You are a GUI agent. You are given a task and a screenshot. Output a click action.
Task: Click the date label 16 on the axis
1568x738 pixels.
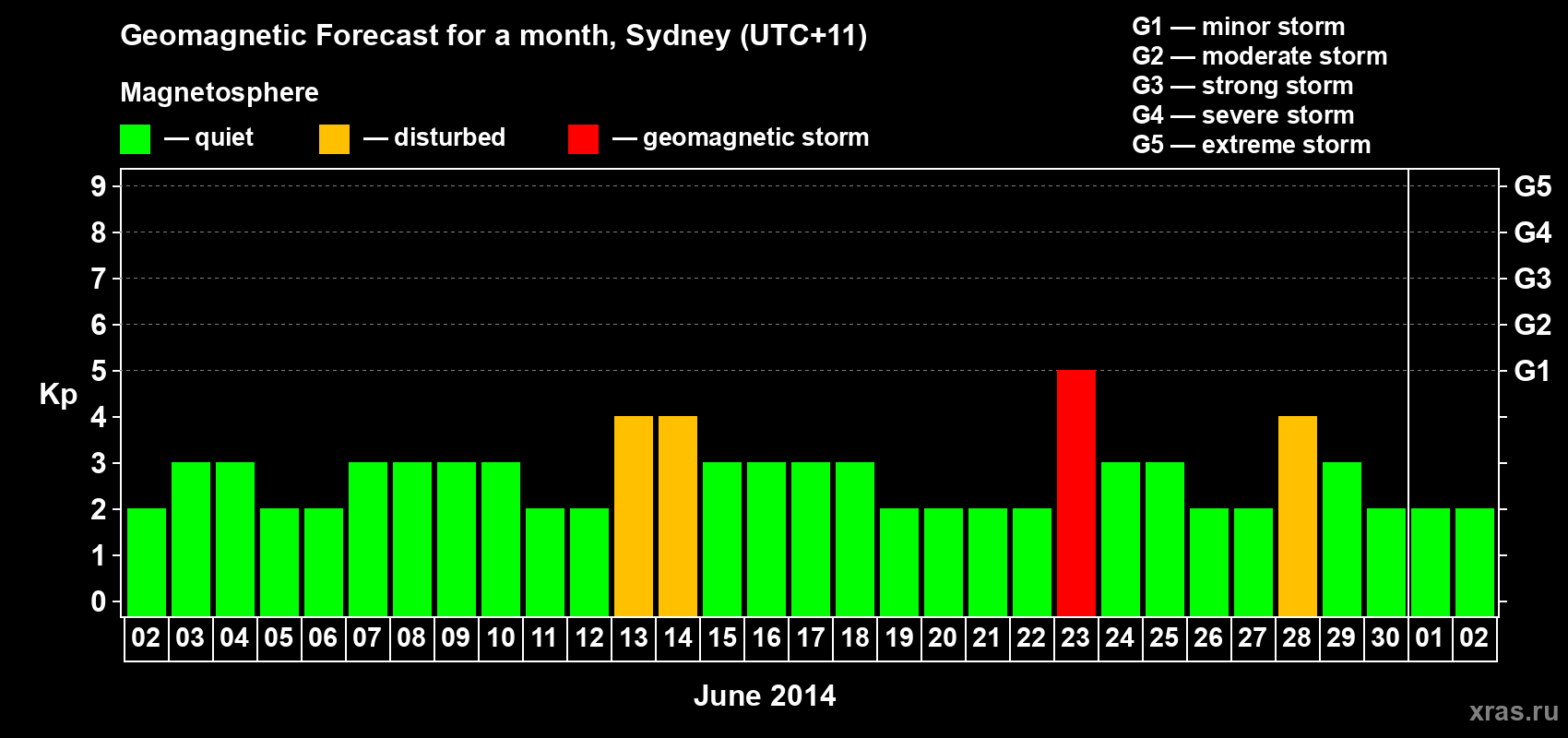[766, 637]
